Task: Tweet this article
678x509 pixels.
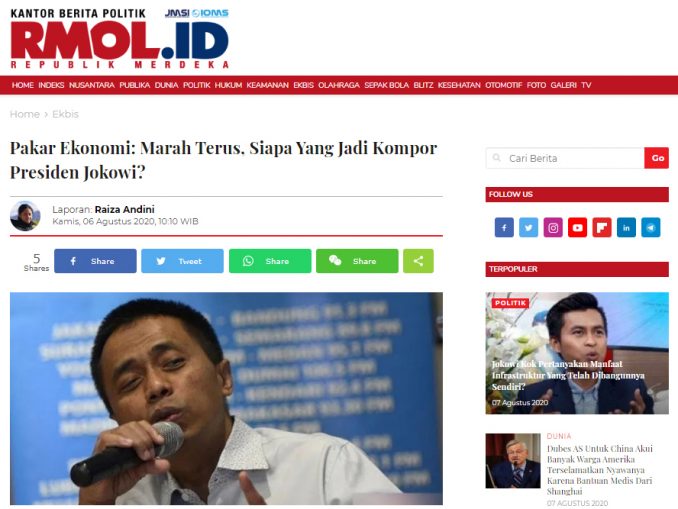Action: coord(182,261)
